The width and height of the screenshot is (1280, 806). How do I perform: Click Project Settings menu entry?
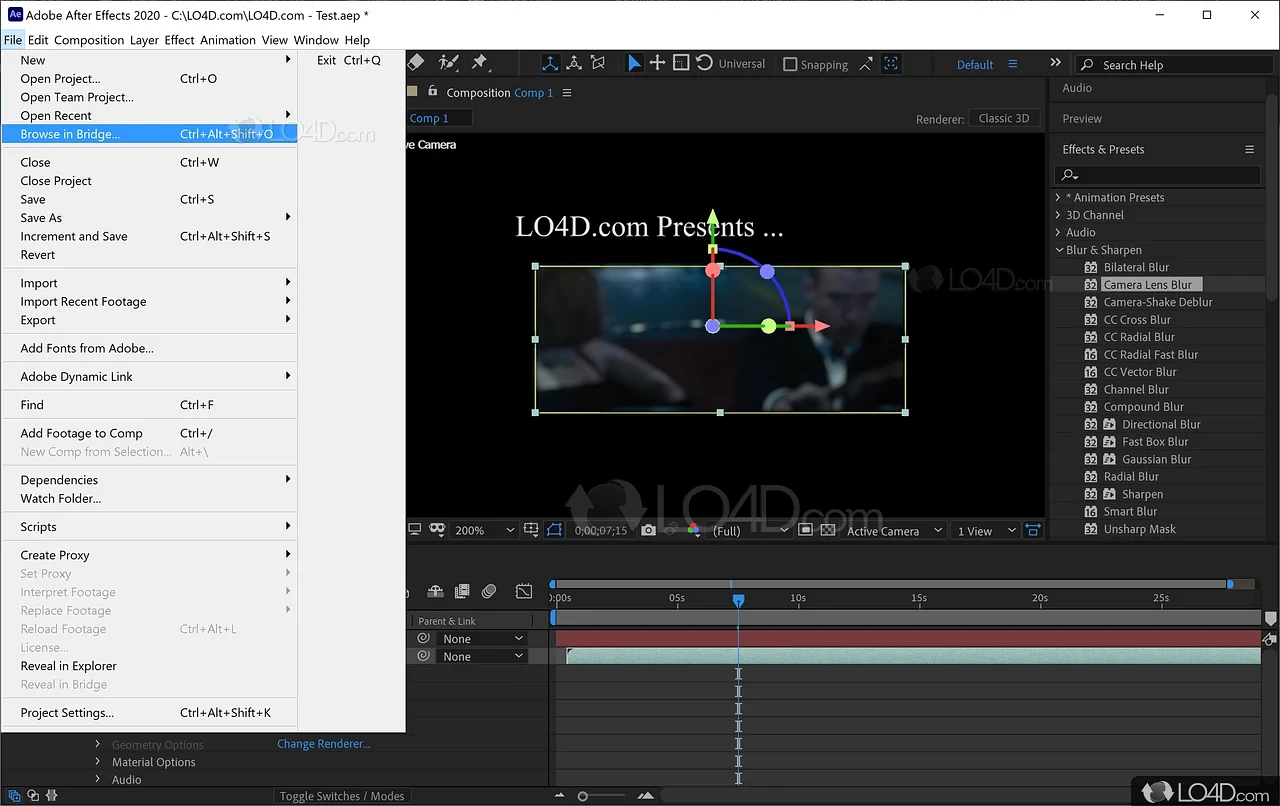click(67, 713)
